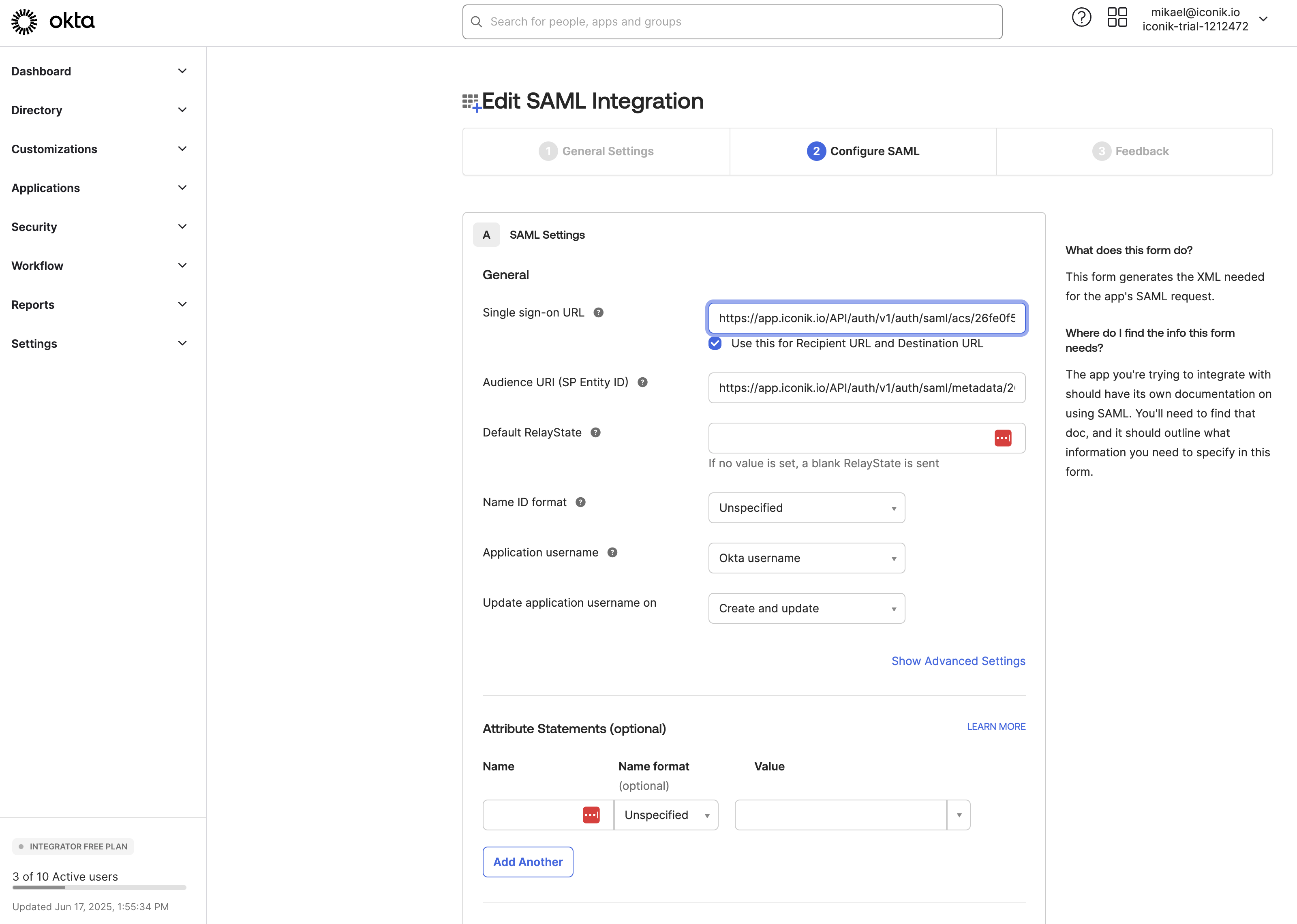Uncheck Use this for Recipient URL checkbox

coord(715,343)
